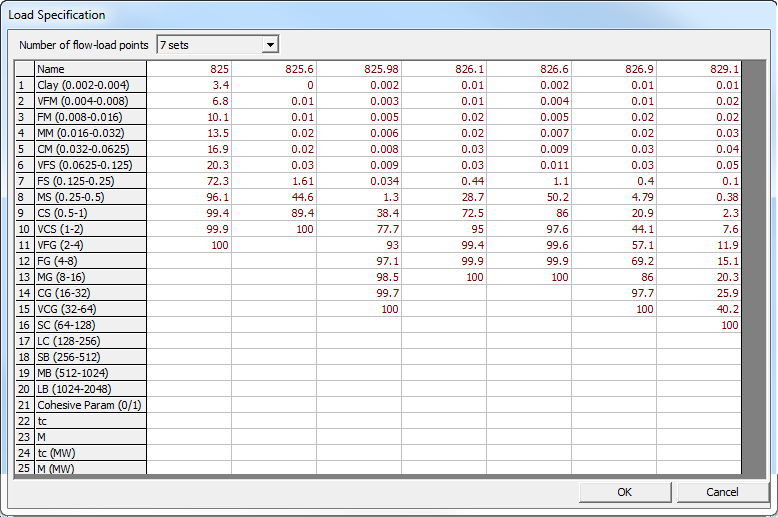Select the VCG (32-64) row label
The width and height of the screenshot is (778, 517).
[x=90, y=309]
